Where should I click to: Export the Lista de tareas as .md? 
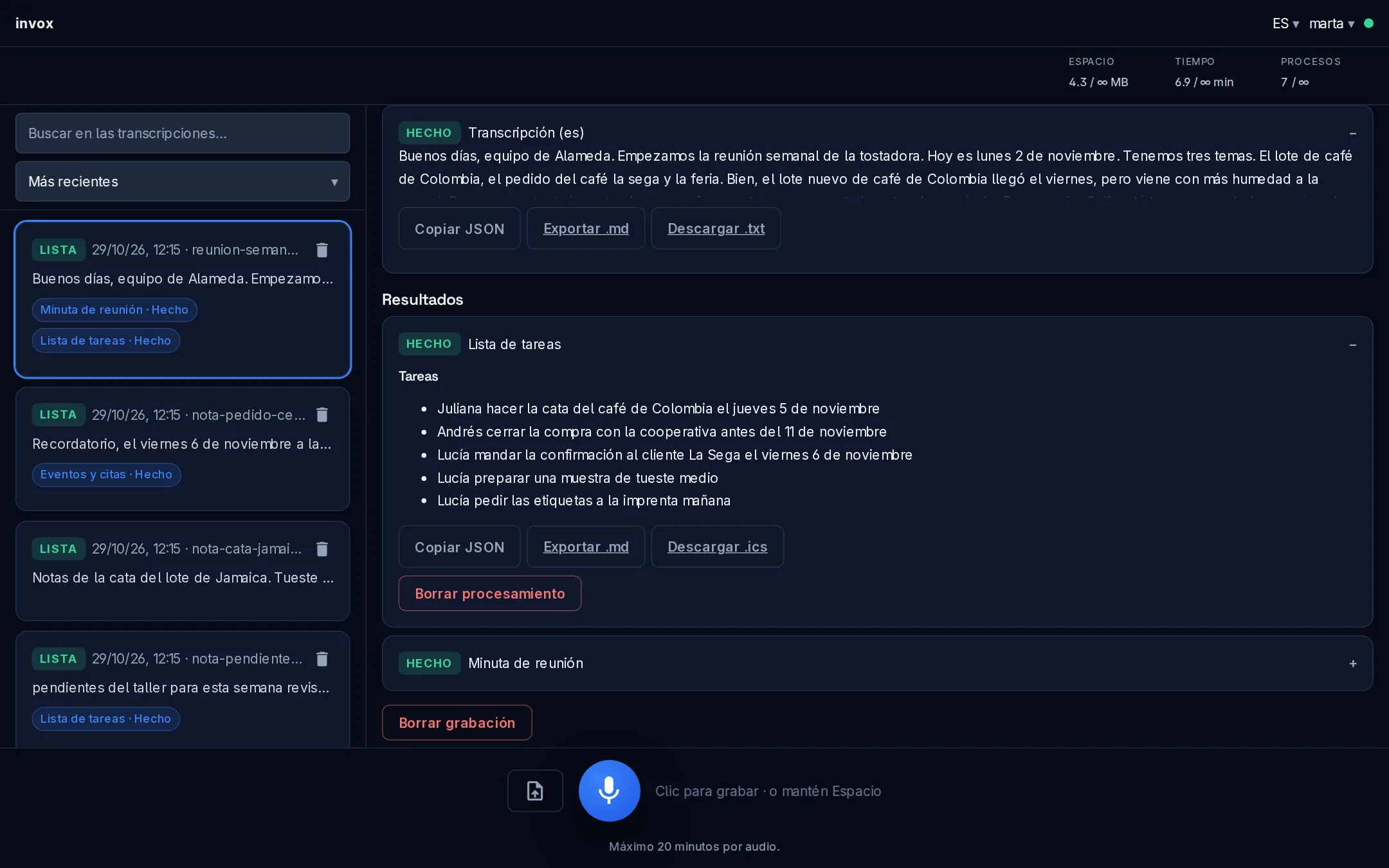tap(586, 547)
